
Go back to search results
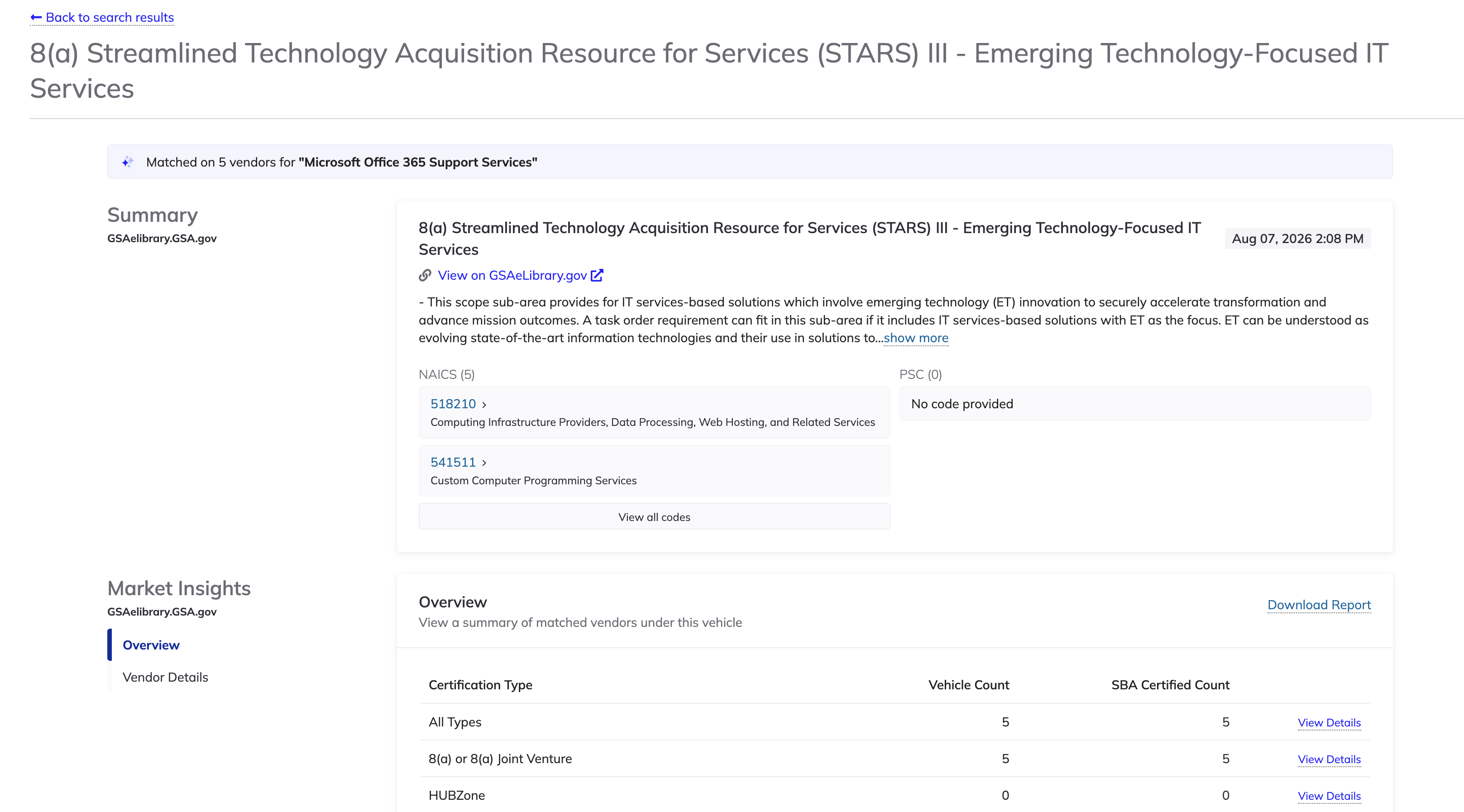click(102, 18)
